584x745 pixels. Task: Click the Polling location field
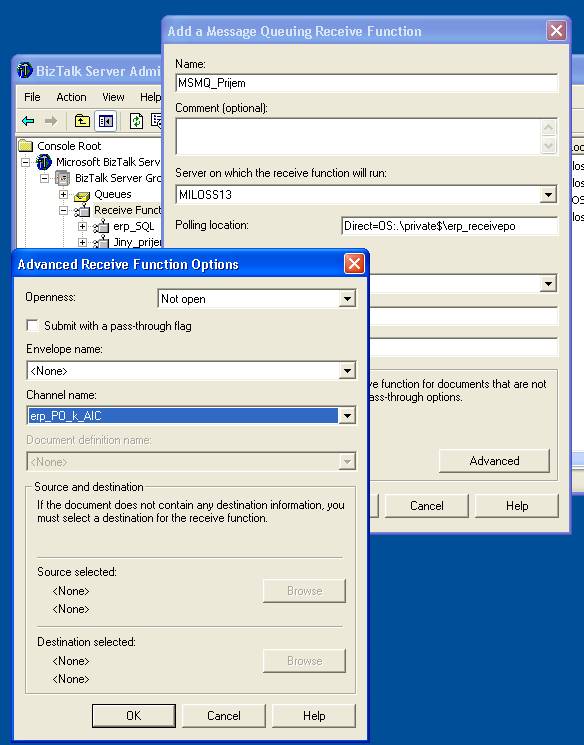coord(449,226)
